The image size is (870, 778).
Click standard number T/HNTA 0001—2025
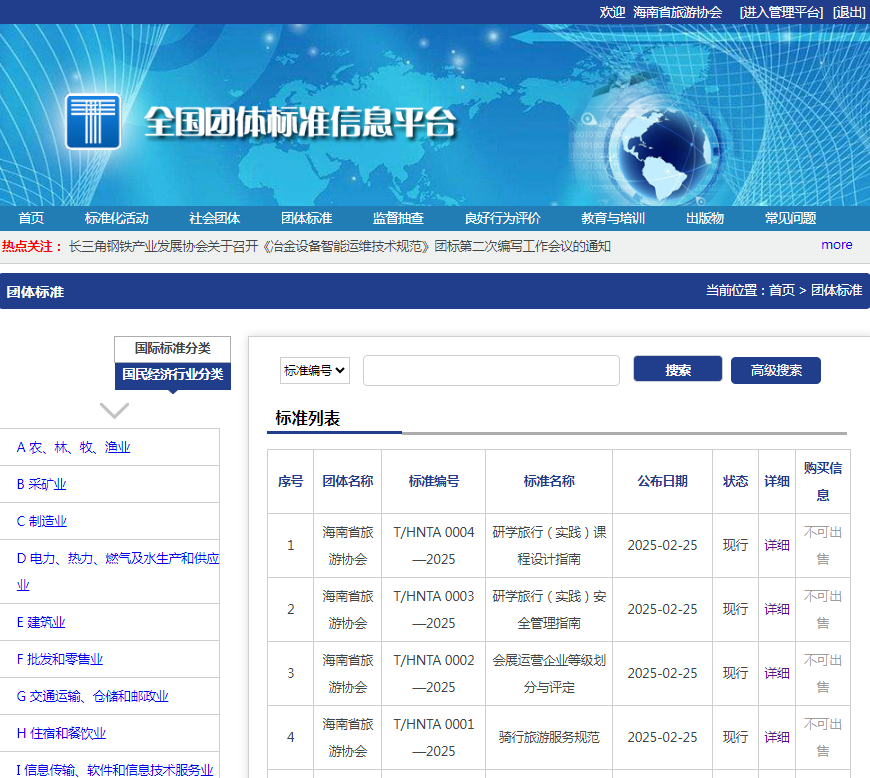click(x=434, y=737)
